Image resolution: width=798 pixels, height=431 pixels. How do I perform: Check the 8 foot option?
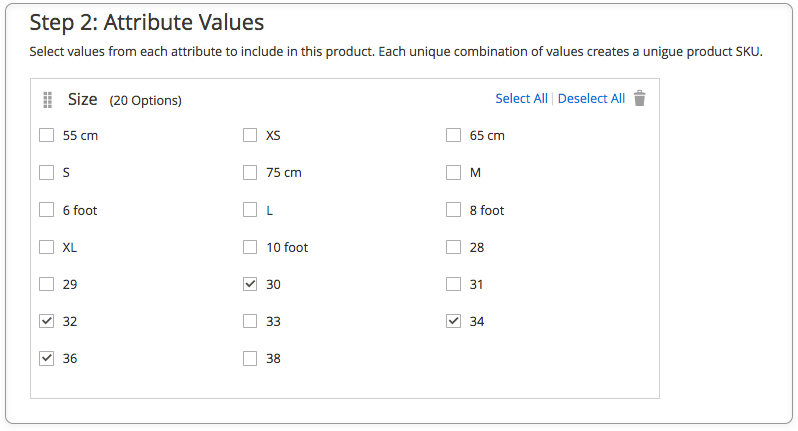[453, 210]
